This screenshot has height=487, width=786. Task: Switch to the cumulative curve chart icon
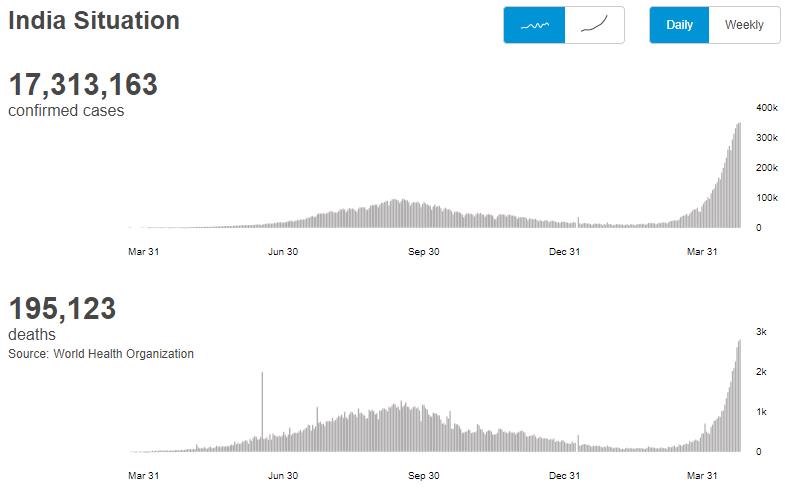pos(595,25)
